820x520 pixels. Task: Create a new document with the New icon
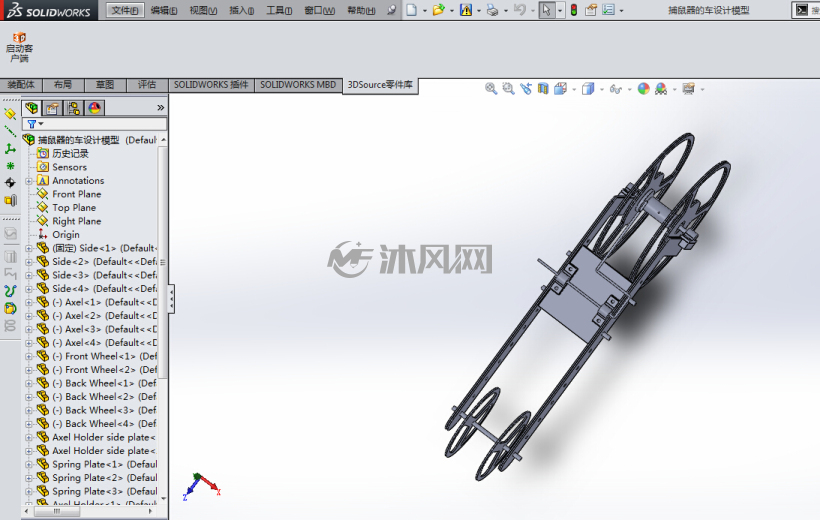coord(412,10)
